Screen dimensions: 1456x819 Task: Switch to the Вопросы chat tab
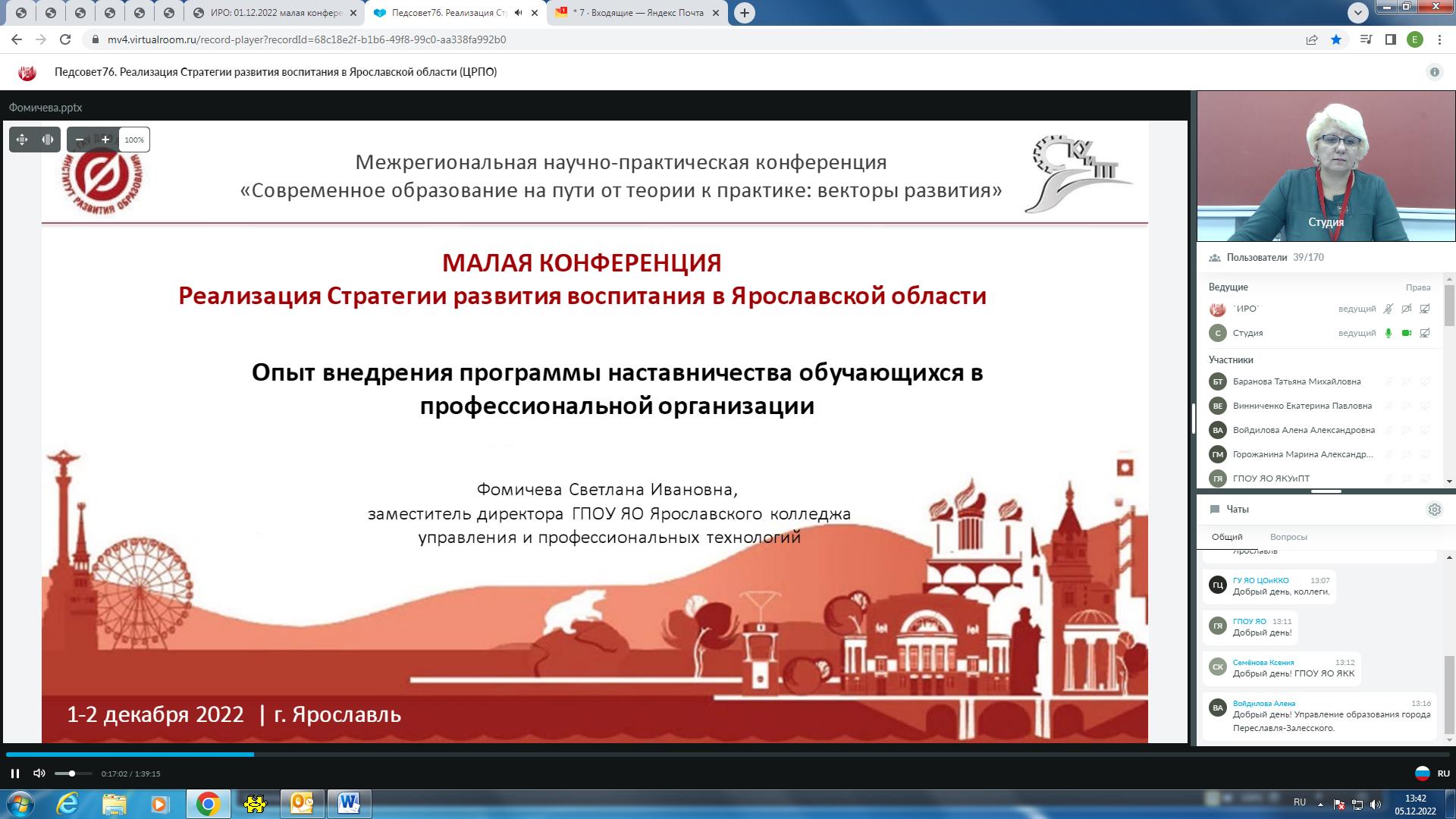pyautogui.click(x=1288, y=537)
